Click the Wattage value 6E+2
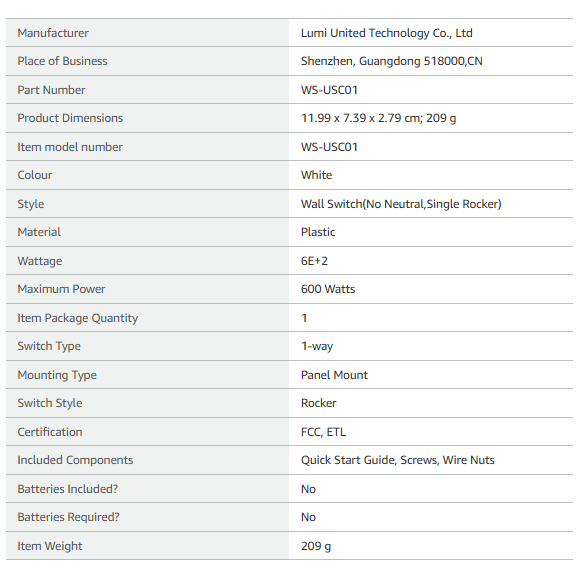The image size is (583, 582). coord(314,261)
